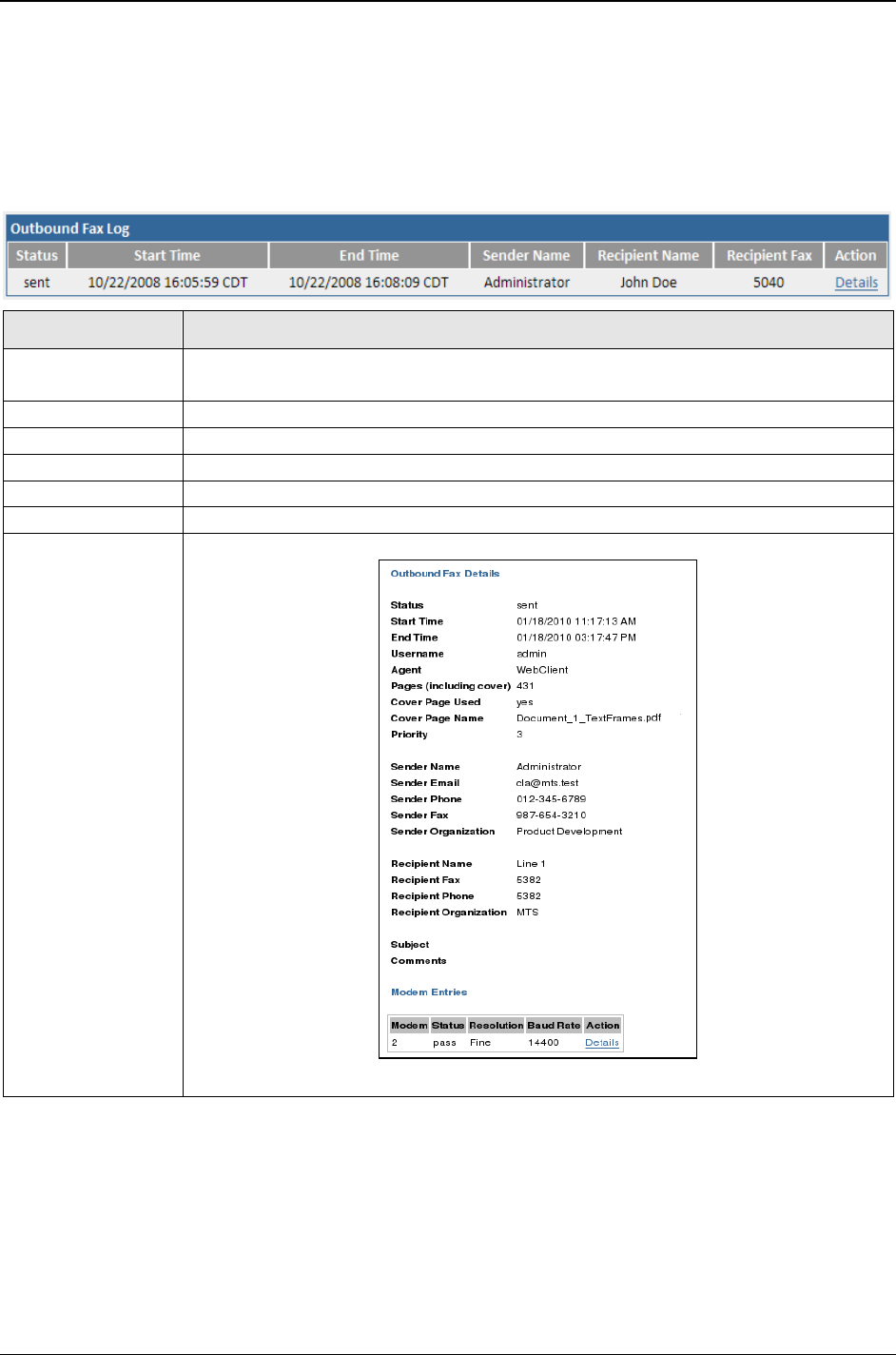Click the Outbound Fax Details heading
This screenshot has height=1355, width=896.
point(445,574)
